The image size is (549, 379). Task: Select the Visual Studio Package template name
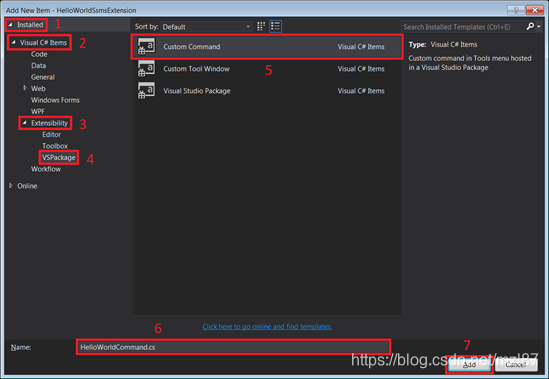[x=197, y=91]
